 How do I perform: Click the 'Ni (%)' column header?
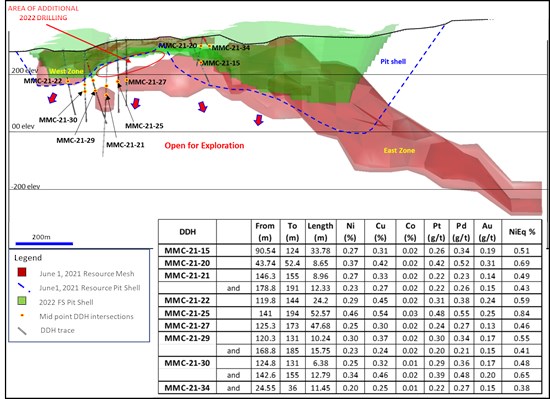(x=350, y=232)
